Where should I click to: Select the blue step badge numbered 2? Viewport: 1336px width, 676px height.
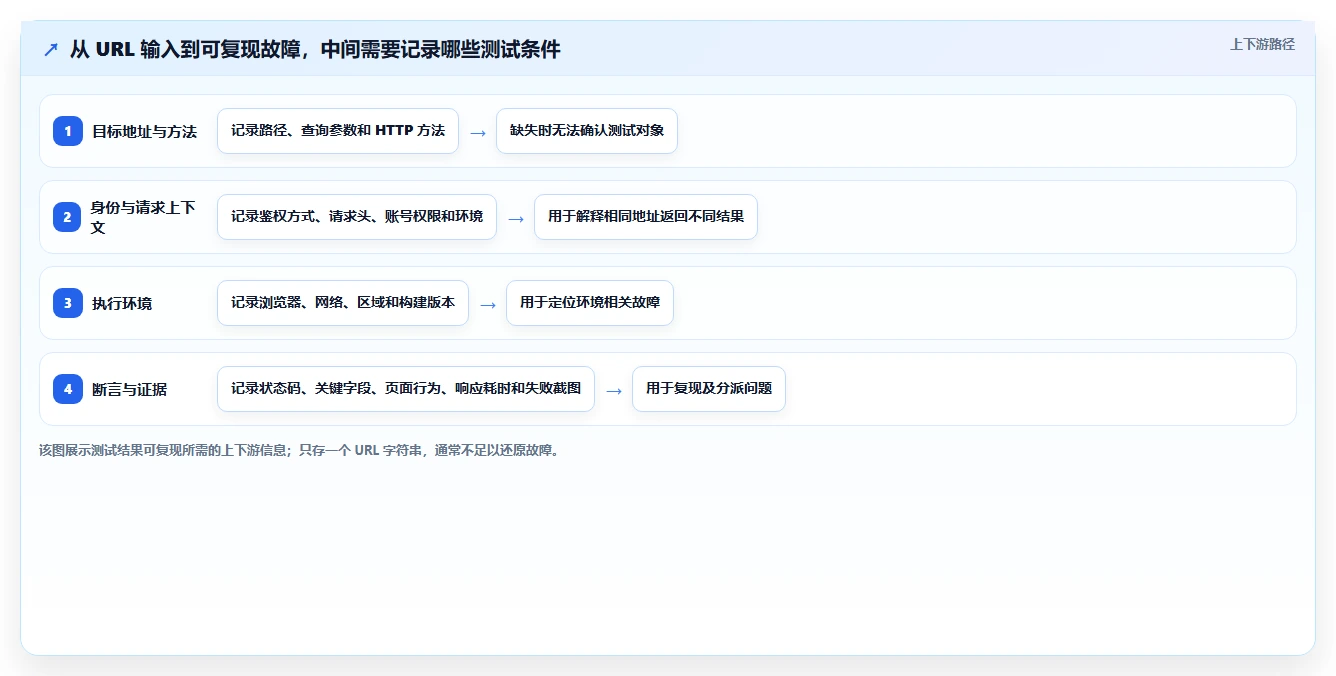pos(68,217)
